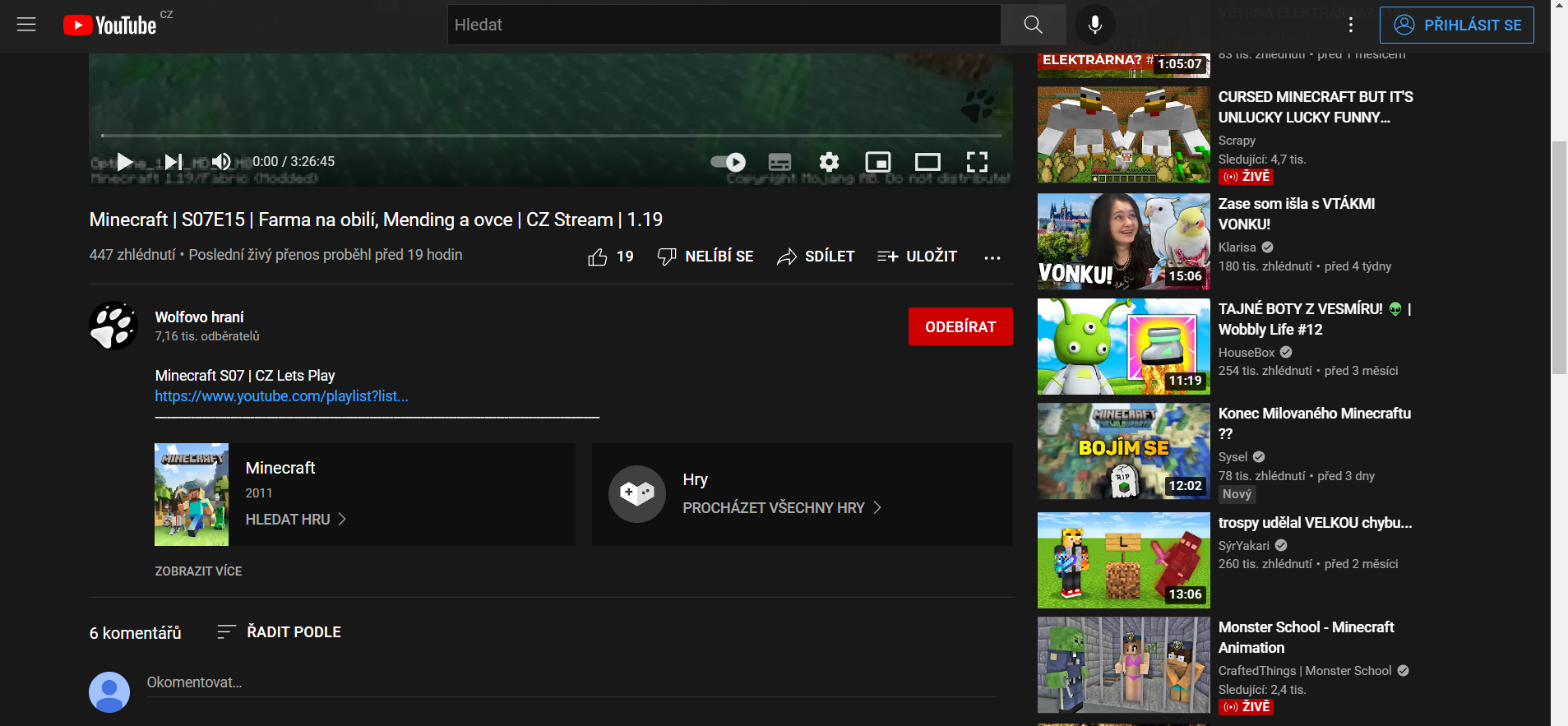Screen dimensions: 1568x726
Task: Click the 7,16 tis. odběratelů count
Action: tap(207, 336)
